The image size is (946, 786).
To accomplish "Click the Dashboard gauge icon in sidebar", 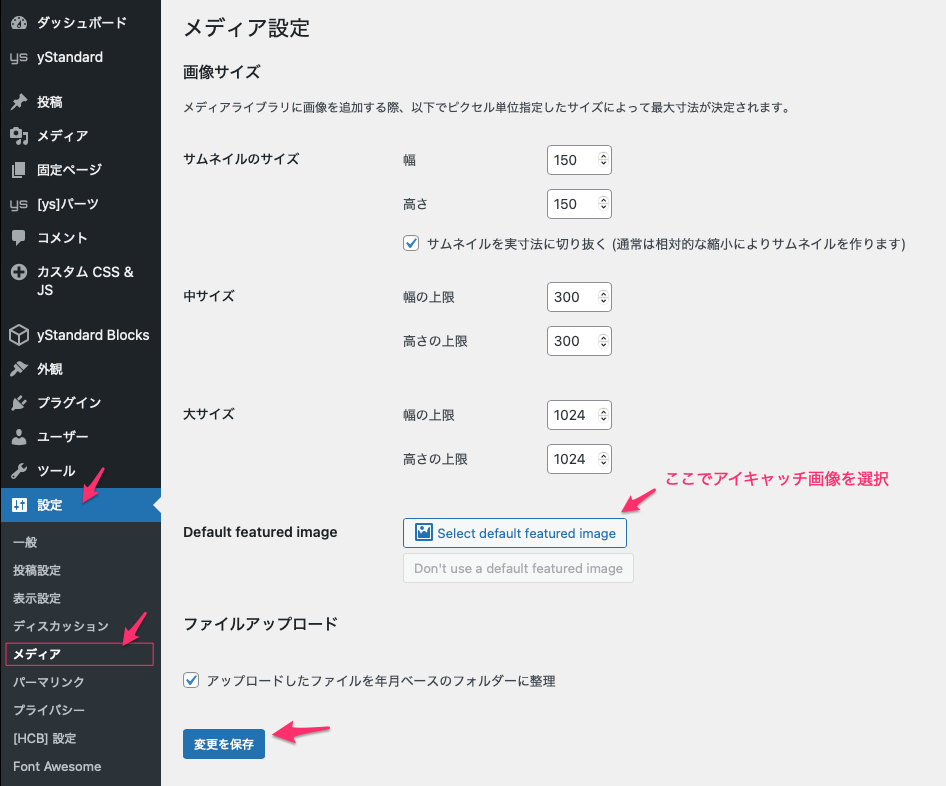I will point(18,23).
